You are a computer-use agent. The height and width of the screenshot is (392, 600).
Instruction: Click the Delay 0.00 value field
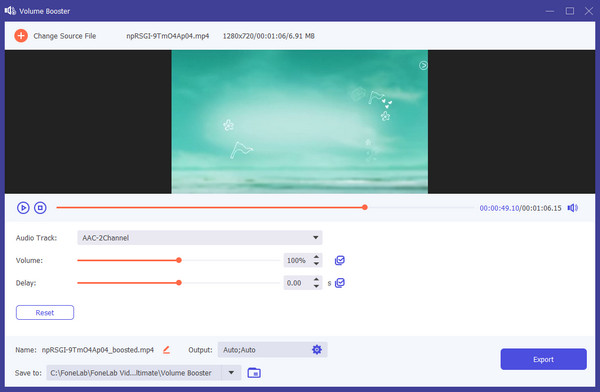[297, 283]
